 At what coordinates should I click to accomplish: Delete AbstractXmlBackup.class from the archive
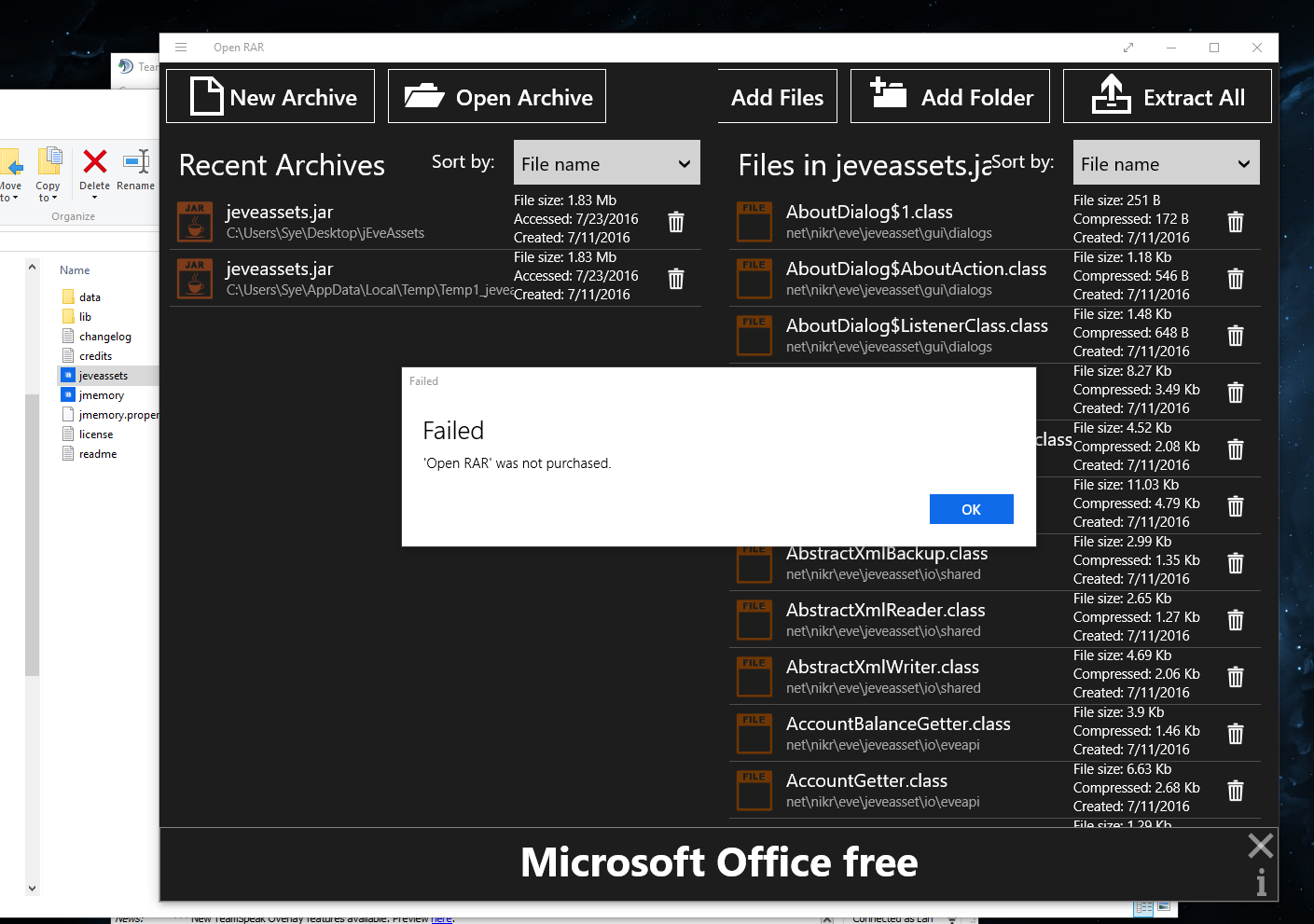pyautogui.click(x=1236, y=563)
